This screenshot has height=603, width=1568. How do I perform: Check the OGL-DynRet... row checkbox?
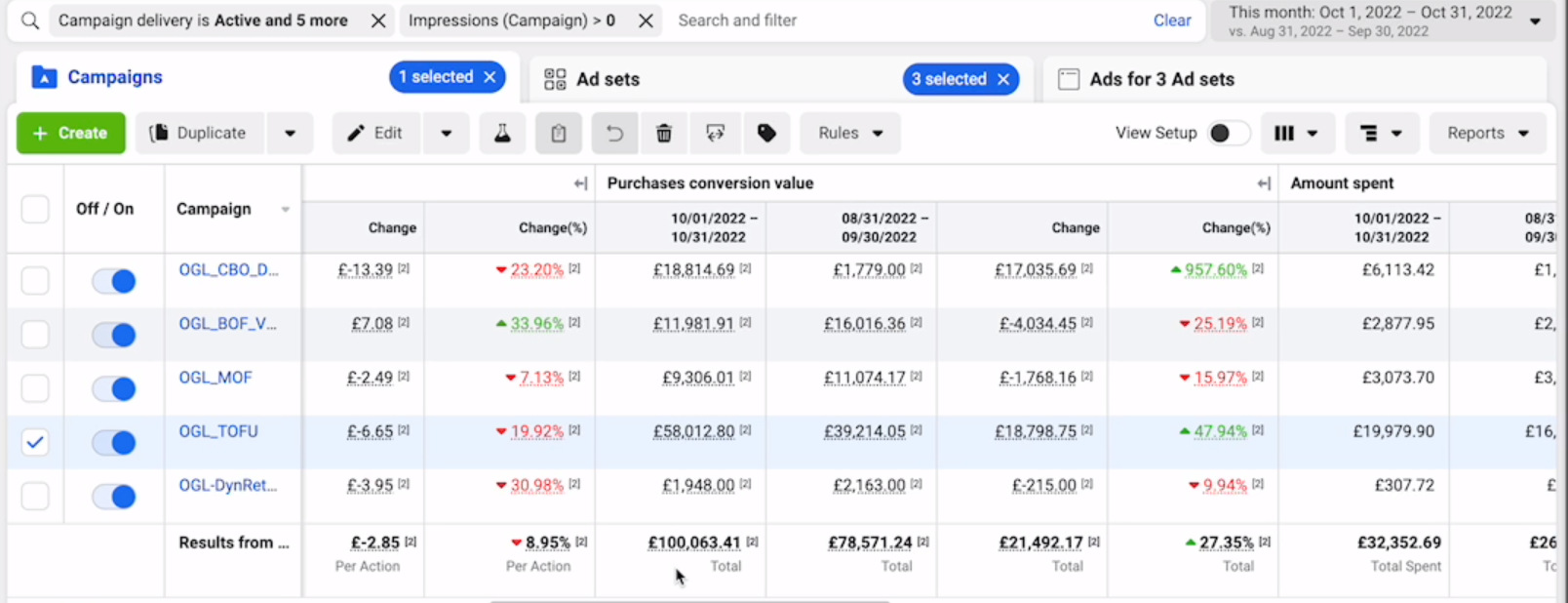[x=35, y=496]
